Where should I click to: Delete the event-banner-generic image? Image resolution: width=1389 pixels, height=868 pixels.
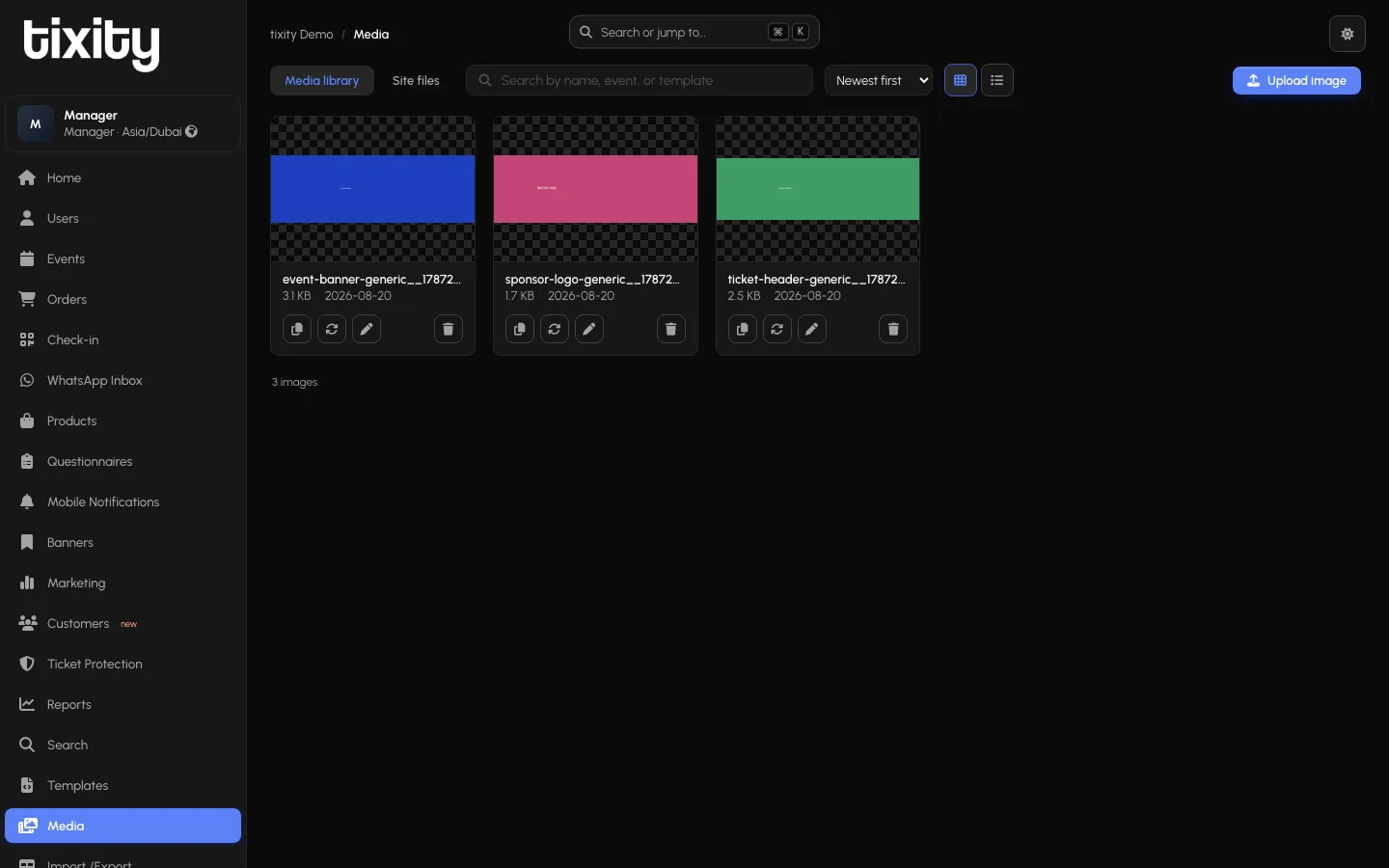pos(449,329)
